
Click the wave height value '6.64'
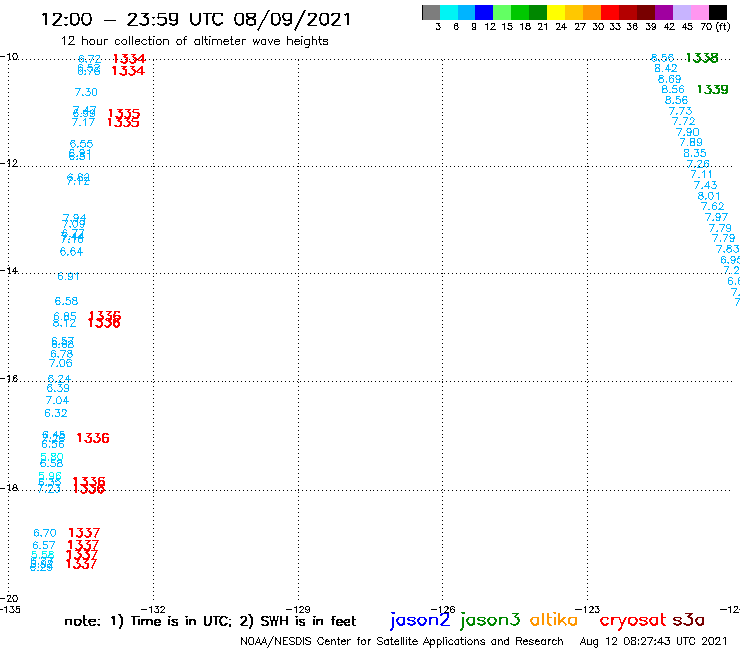coord(71,252)
